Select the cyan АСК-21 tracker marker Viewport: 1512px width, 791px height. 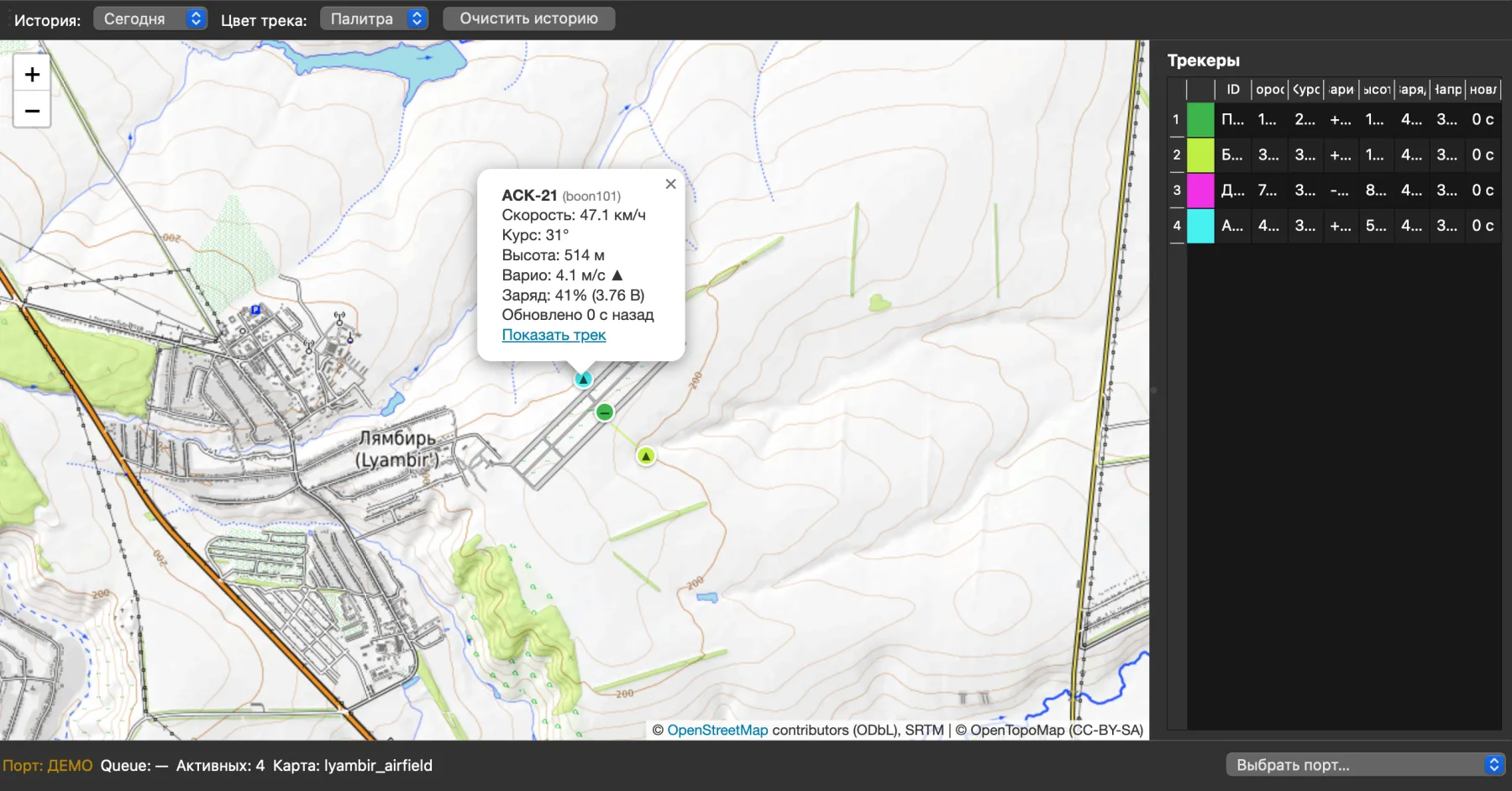[x=583, y=380]
